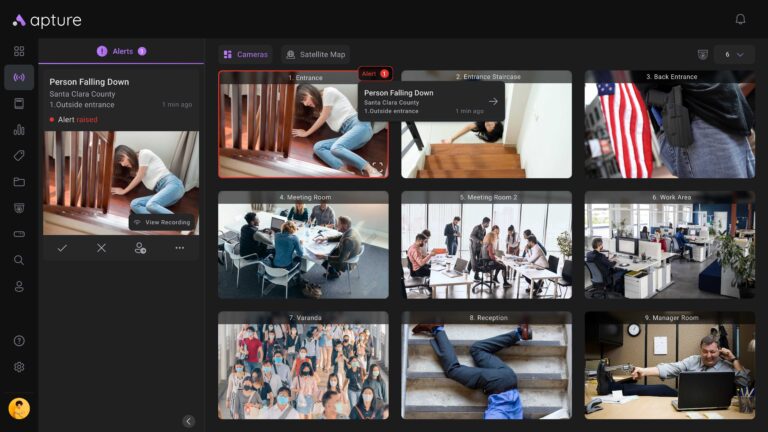Click the View Recording button
The width and height of the screenshot is (768, 432).
click(x=161, y=222)
